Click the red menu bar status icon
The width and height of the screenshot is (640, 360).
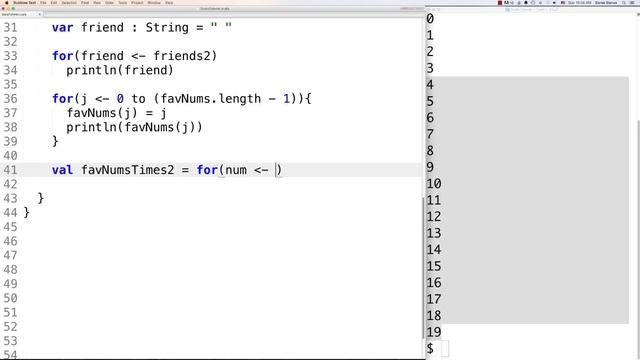point(500,2)
